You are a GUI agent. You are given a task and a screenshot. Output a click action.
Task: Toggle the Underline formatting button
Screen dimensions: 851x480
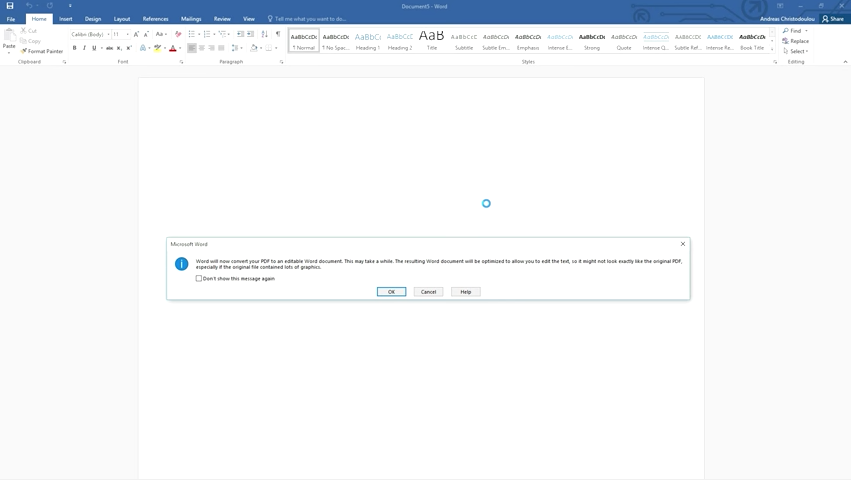[94, 48]
